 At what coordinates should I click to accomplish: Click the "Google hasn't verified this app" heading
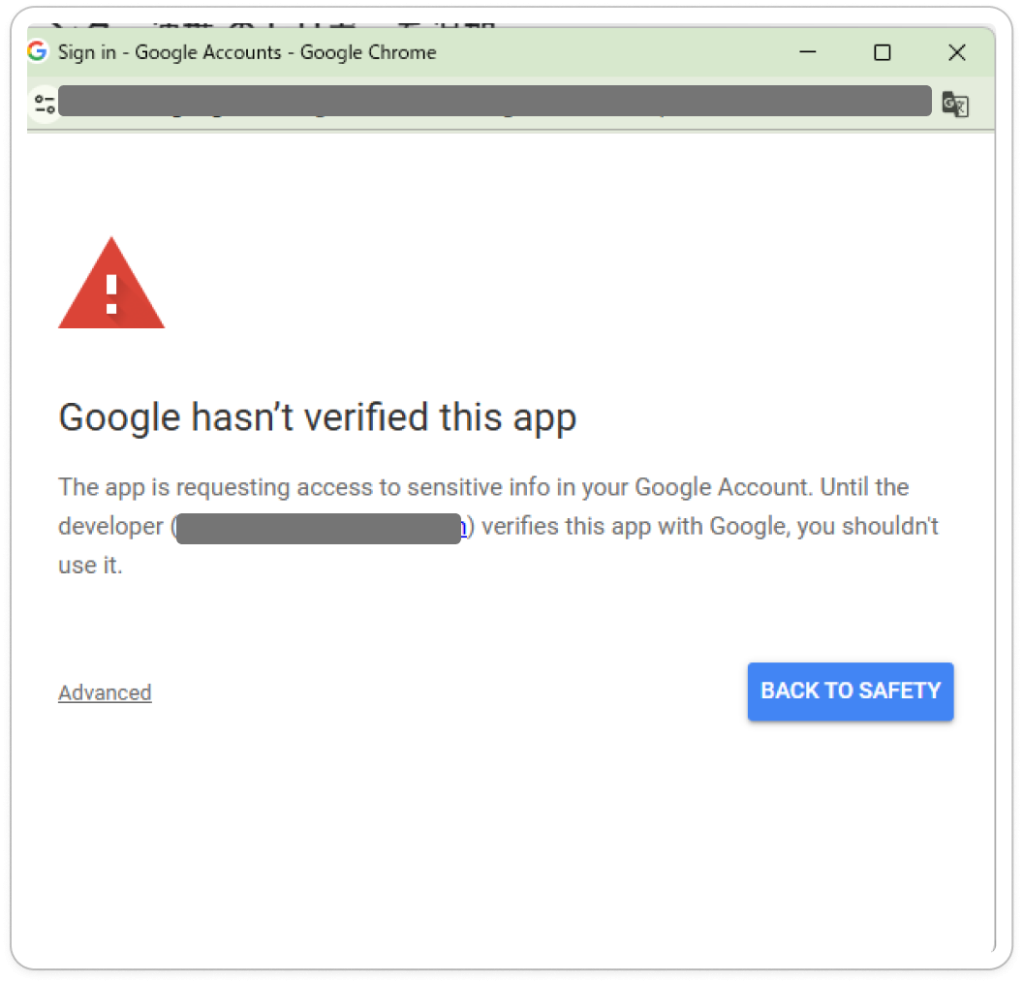pos(317,417)
